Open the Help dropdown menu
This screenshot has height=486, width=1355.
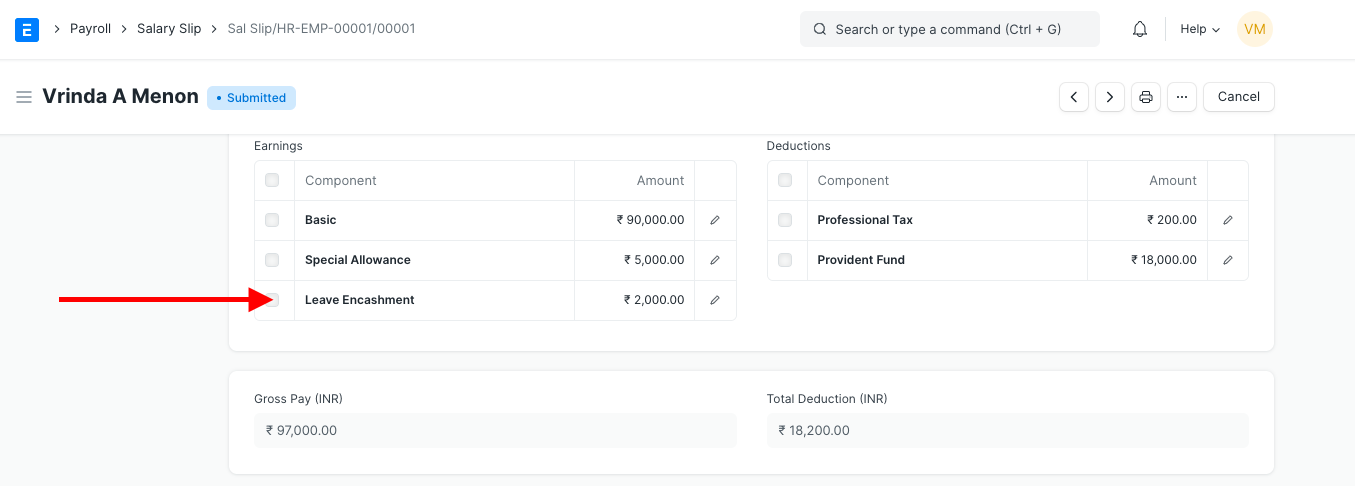1199,30
